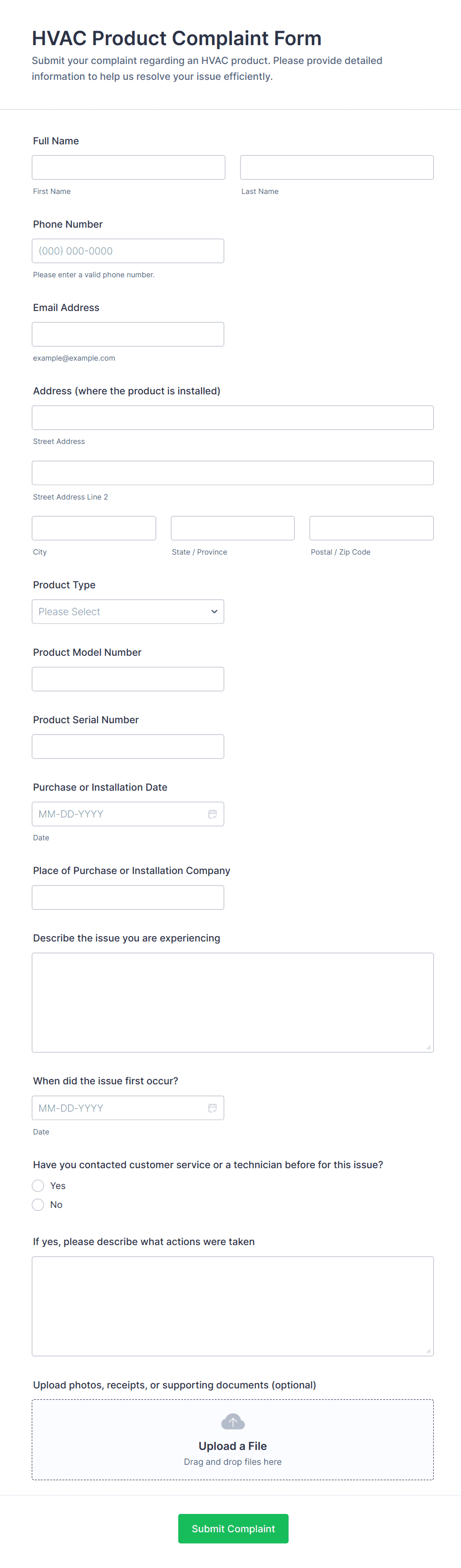
Task: Click the issue description text area
Action: click(232, 1002)
